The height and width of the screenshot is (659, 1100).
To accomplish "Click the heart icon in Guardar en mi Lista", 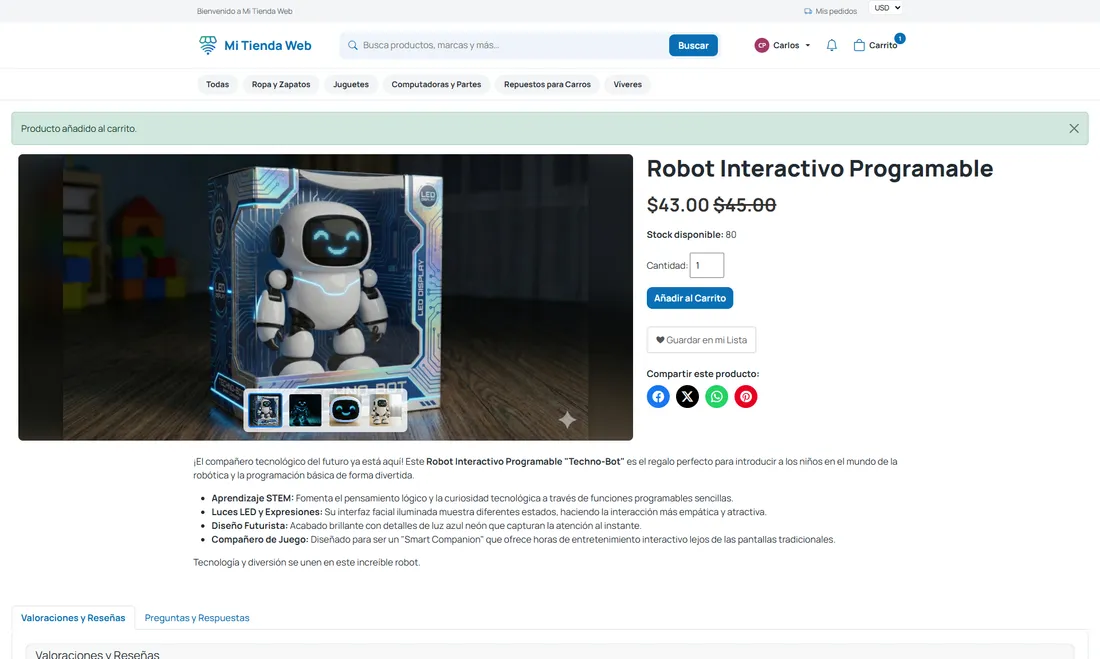I will pos(660,340).
